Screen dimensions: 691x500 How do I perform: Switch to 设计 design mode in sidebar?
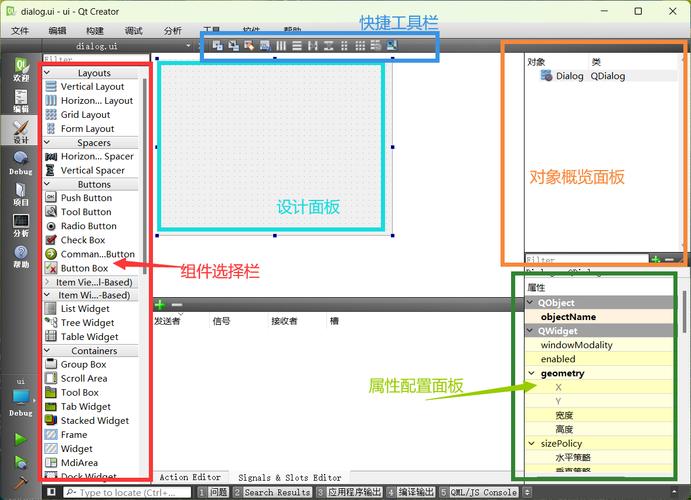[x=21, y=132]
